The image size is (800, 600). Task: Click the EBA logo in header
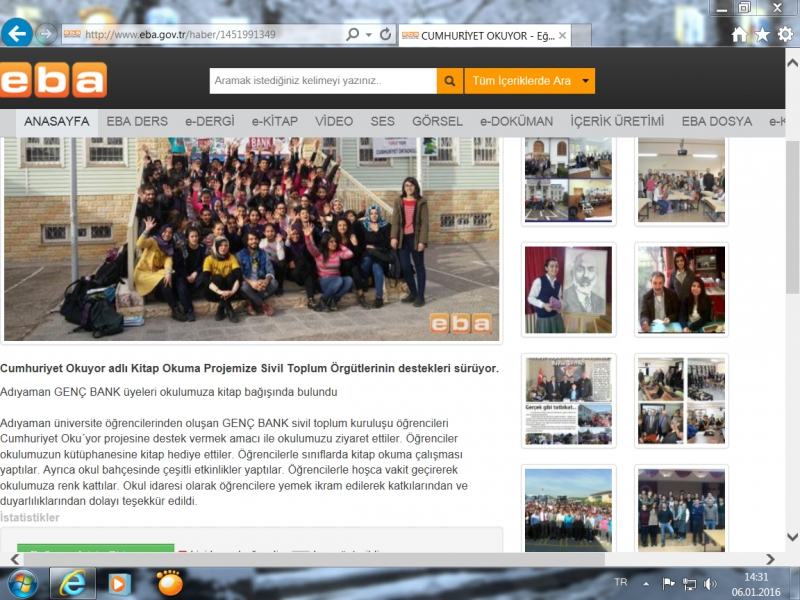53,80
